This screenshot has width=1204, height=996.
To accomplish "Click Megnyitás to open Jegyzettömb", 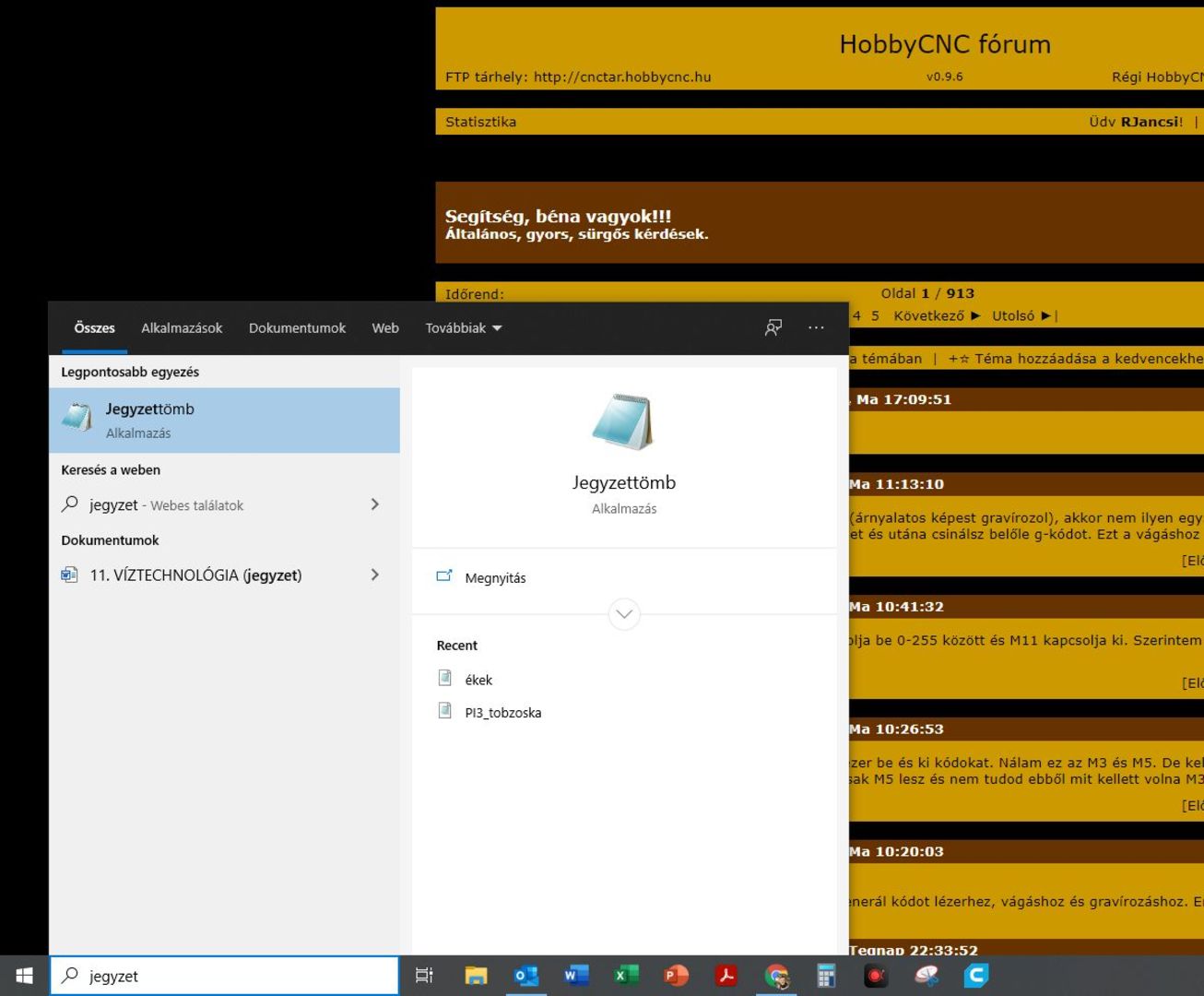I will click(495, 578).
